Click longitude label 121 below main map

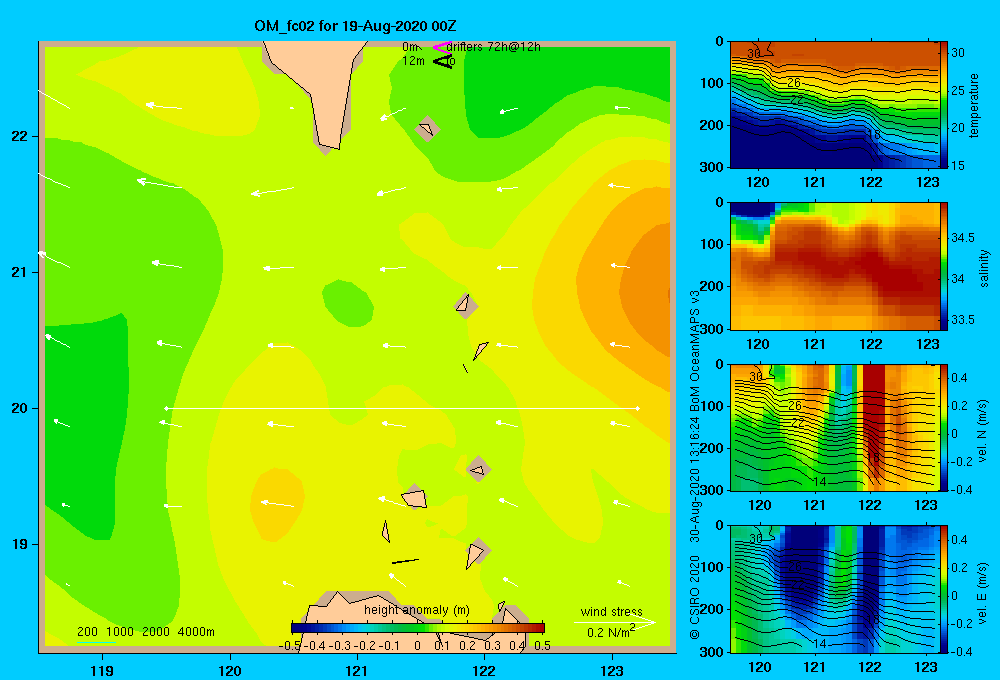pos(357,670)
